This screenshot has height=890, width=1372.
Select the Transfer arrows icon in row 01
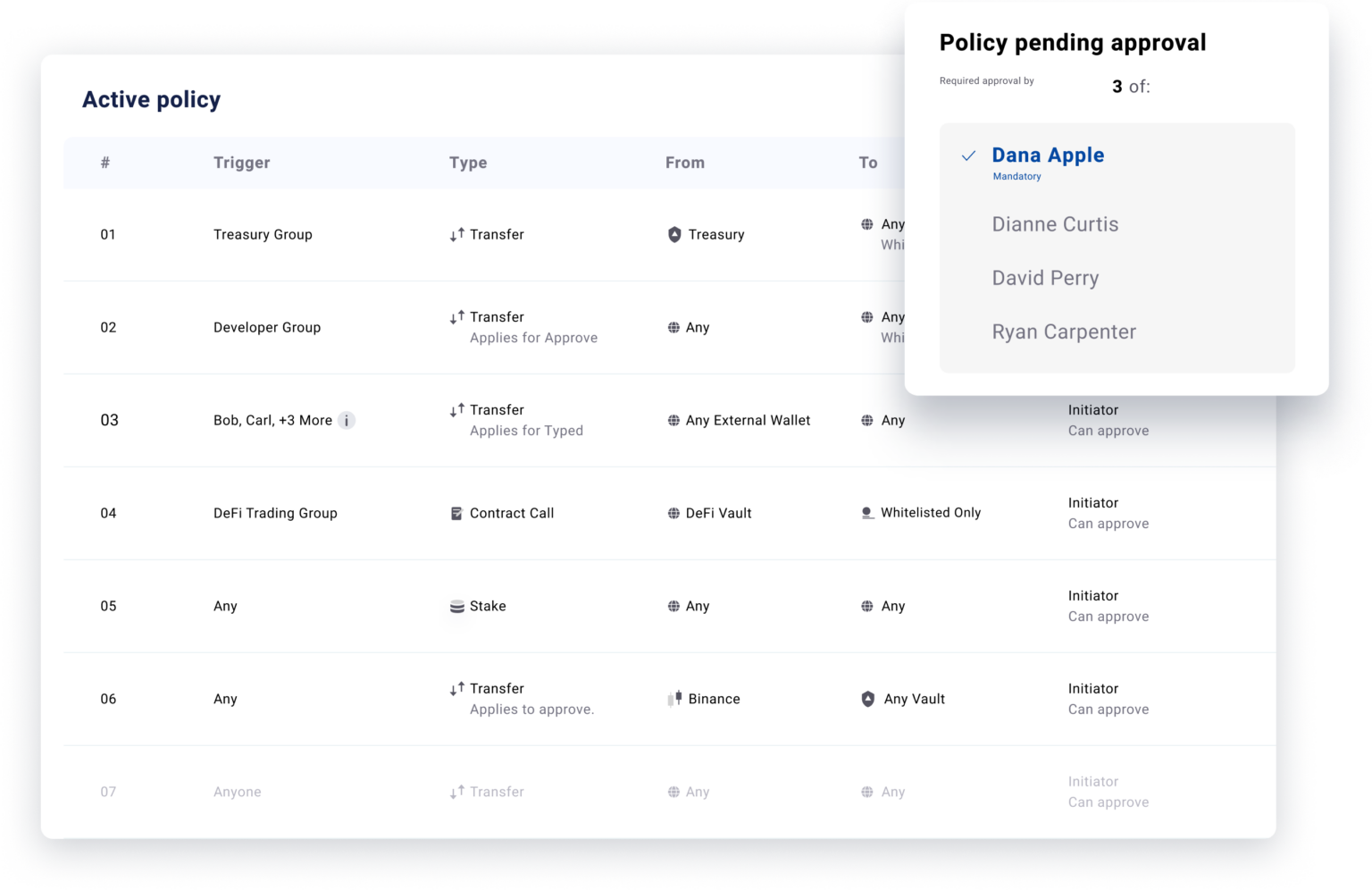pyautogui.click(x=457, y=234)
